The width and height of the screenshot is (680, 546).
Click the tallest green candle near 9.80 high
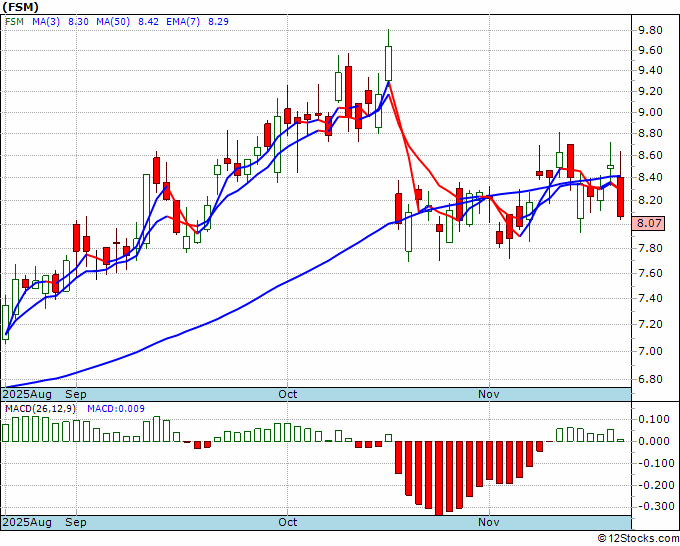(x=389, y=63)
